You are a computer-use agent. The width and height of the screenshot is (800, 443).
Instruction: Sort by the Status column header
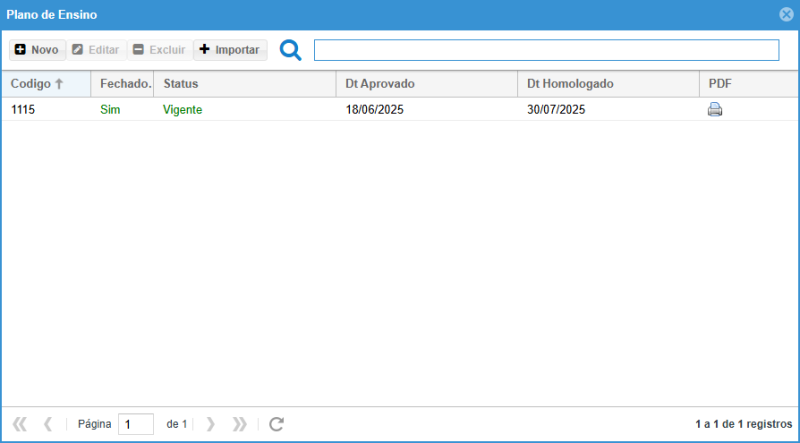[245, 84]
